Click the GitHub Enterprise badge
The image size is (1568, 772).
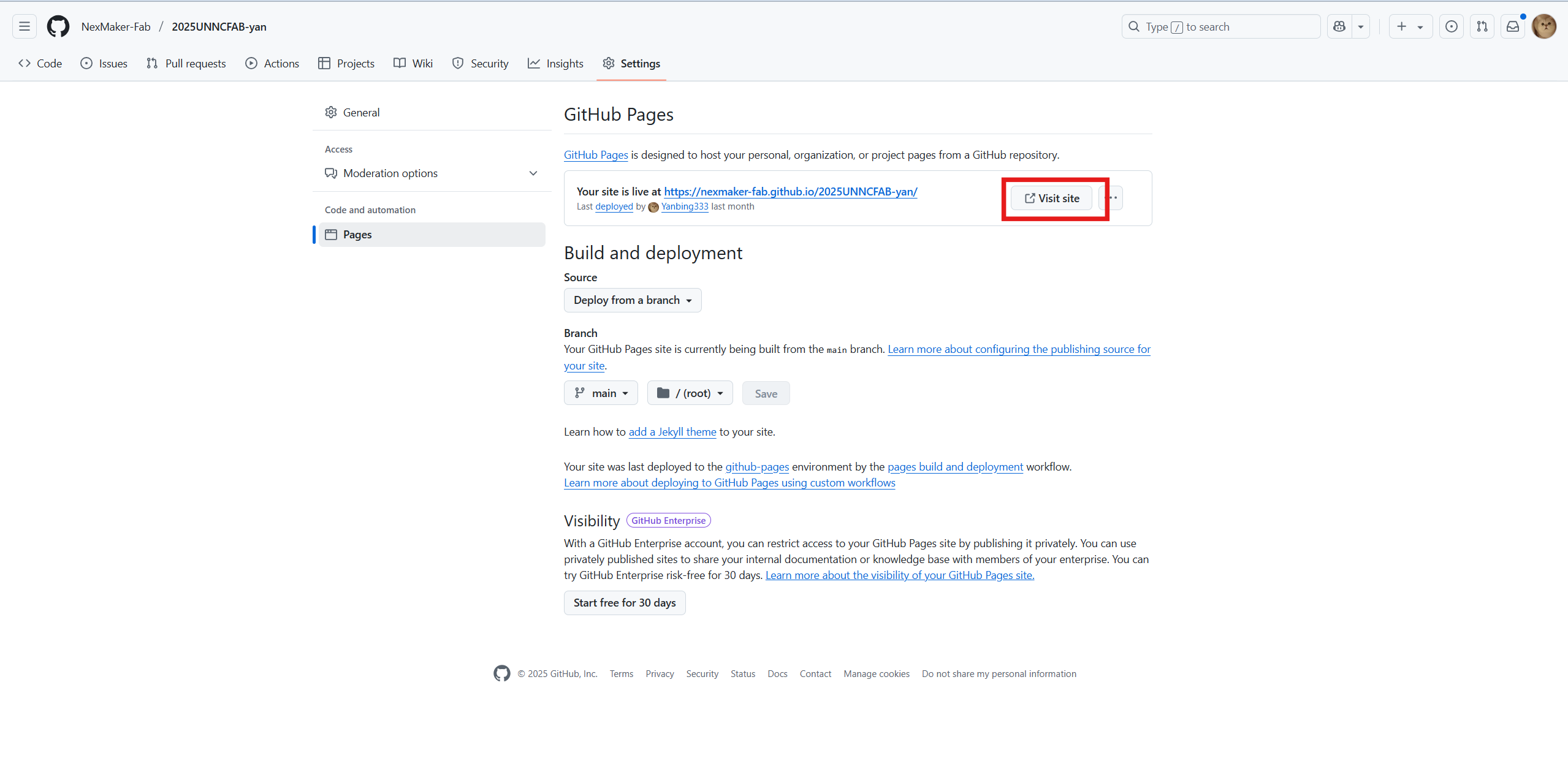point(669,521)
